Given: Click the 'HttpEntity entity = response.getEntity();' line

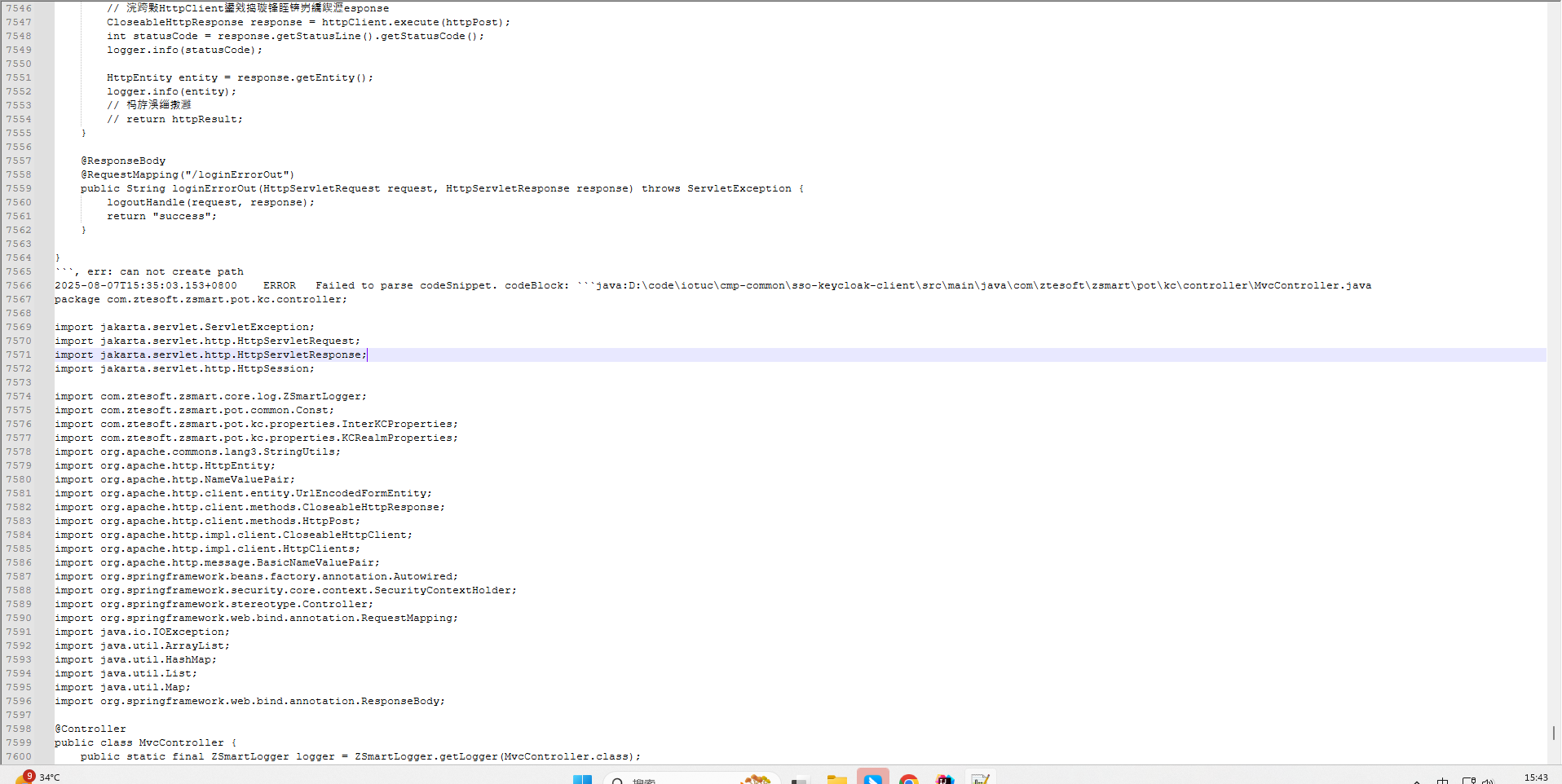Looking at the screenshot, I should pyautogui.click(x=240, y=77).
